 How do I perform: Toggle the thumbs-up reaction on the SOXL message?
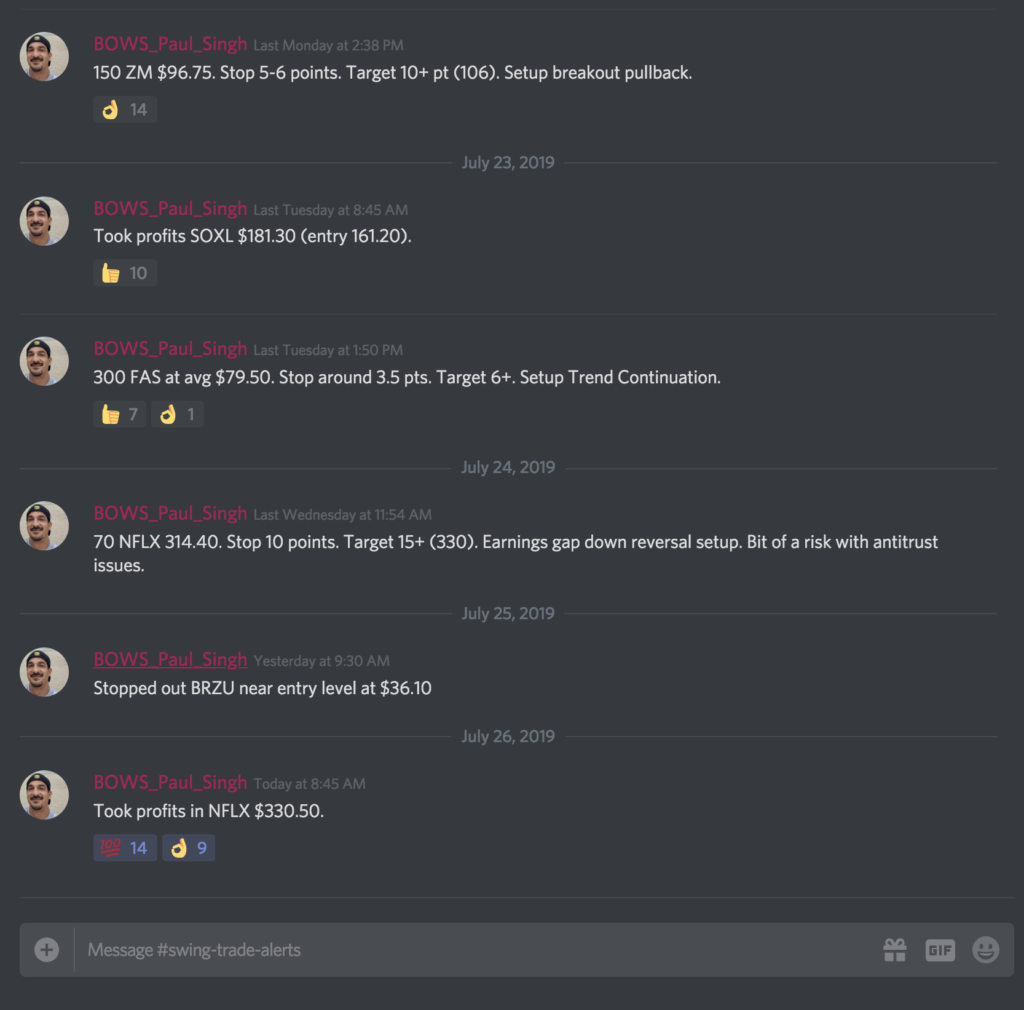[124, 272]
